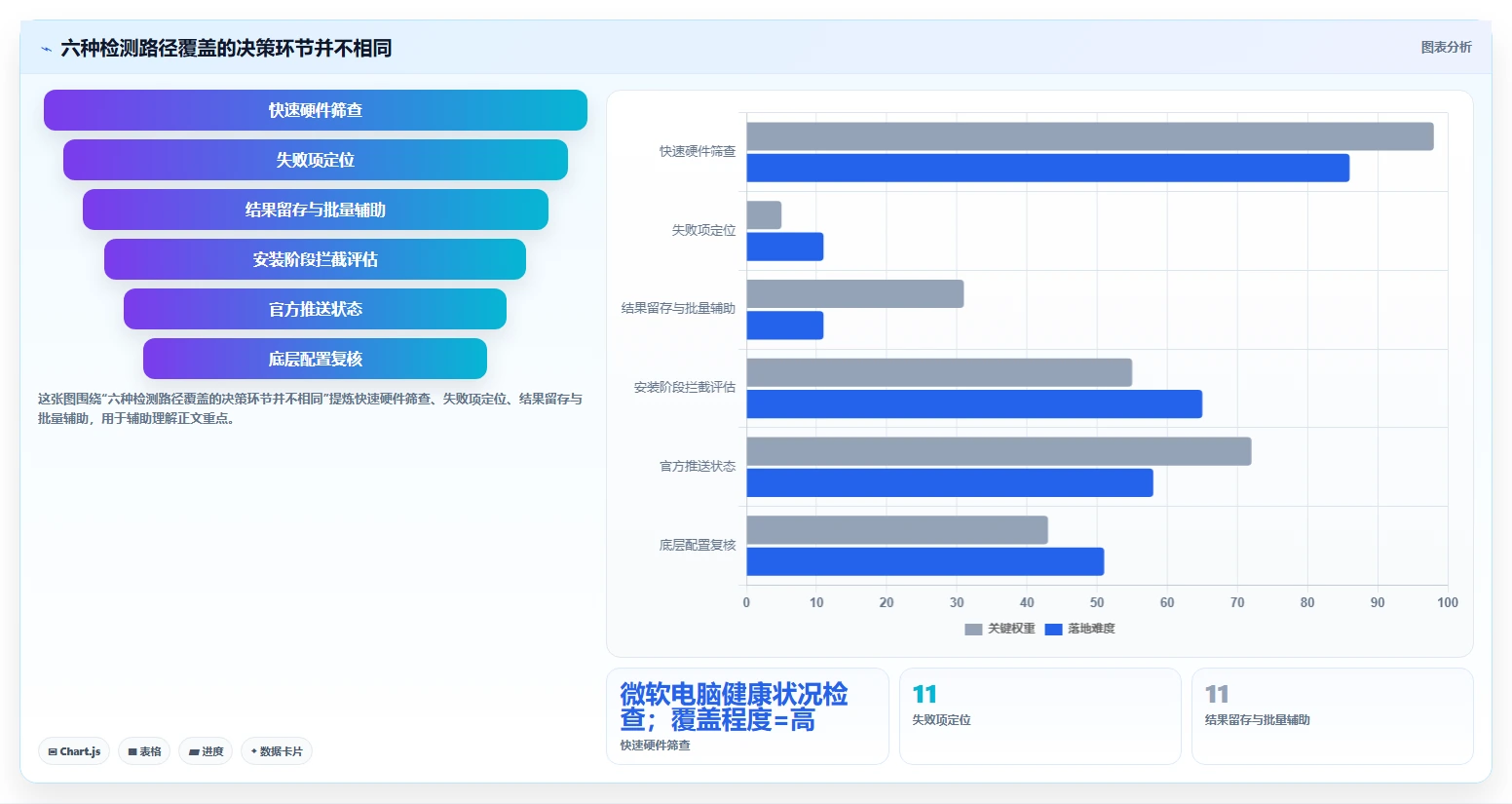The width and height of the screenshot is (1512, 804).
Task: Click the blue bar for 底层配置复核
Action: 926,561
